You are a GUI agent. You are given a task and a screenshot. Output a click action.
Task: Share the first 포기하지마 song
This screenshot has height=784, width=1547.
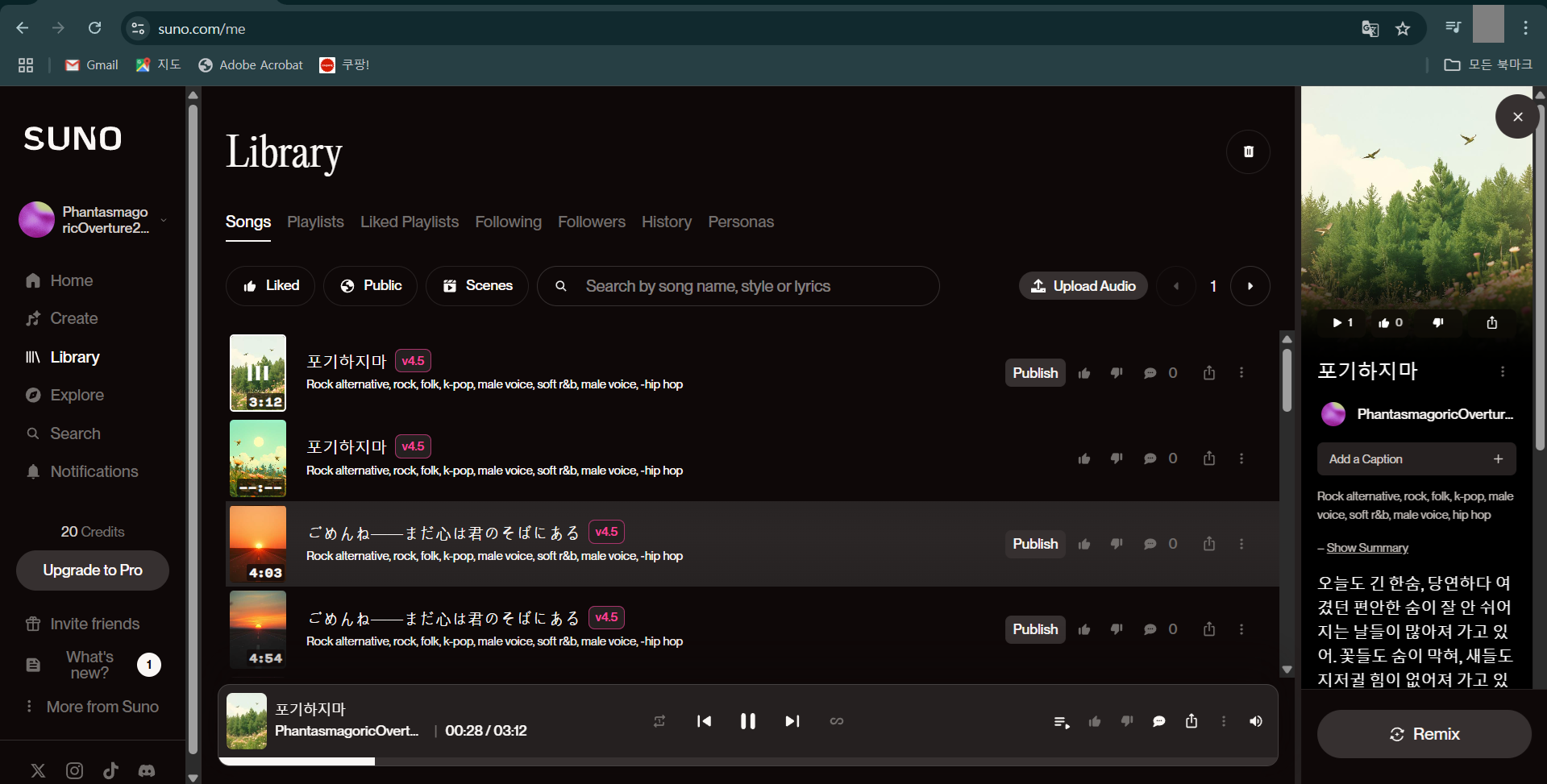pos(1209,372)
